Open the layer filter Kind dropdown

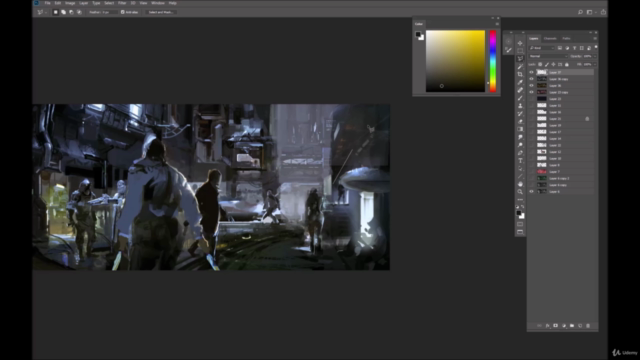(542, 48)
